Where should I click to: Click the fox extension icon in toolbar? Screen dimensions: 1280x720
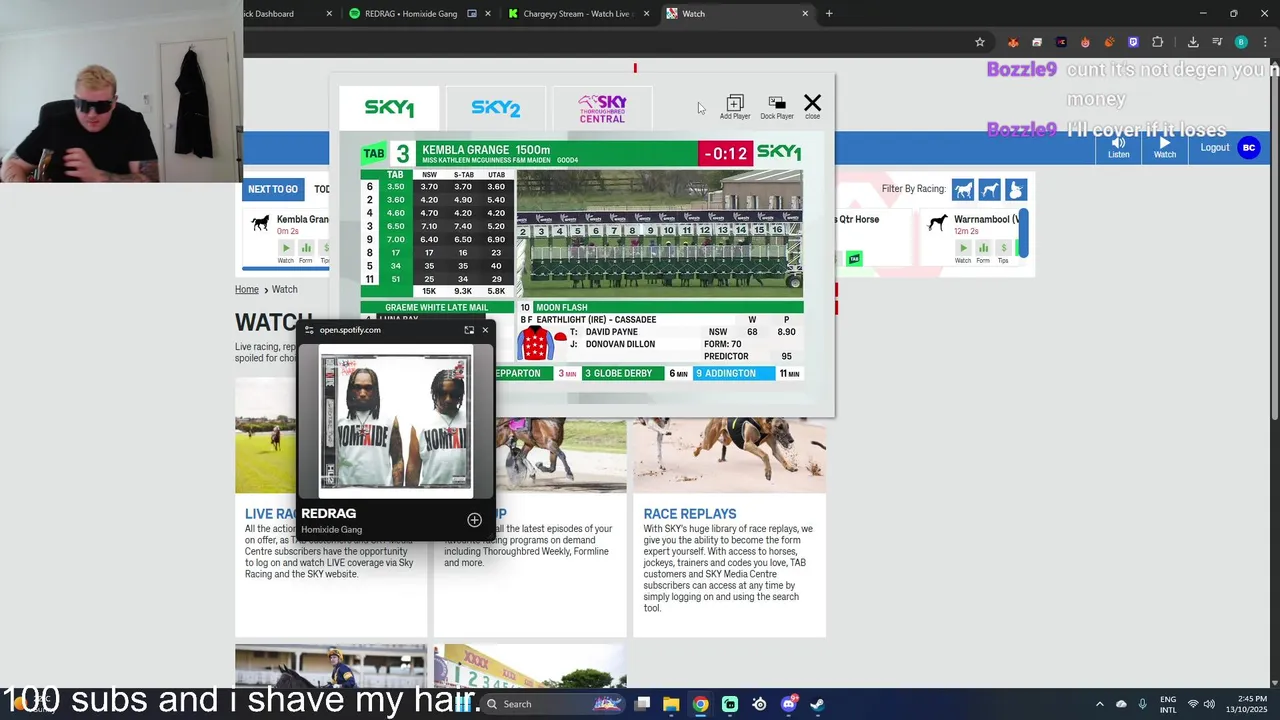pos(1013,42)
